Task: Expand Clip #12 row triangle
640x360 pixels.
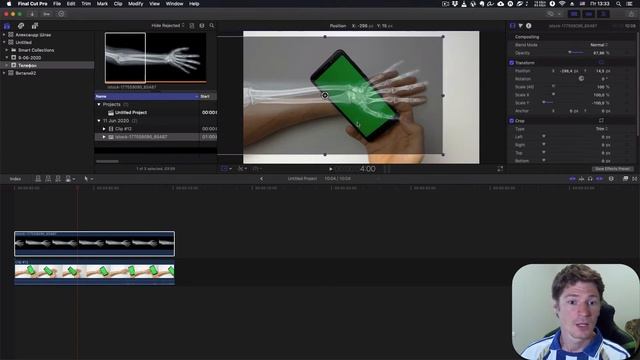Action: 104,129
